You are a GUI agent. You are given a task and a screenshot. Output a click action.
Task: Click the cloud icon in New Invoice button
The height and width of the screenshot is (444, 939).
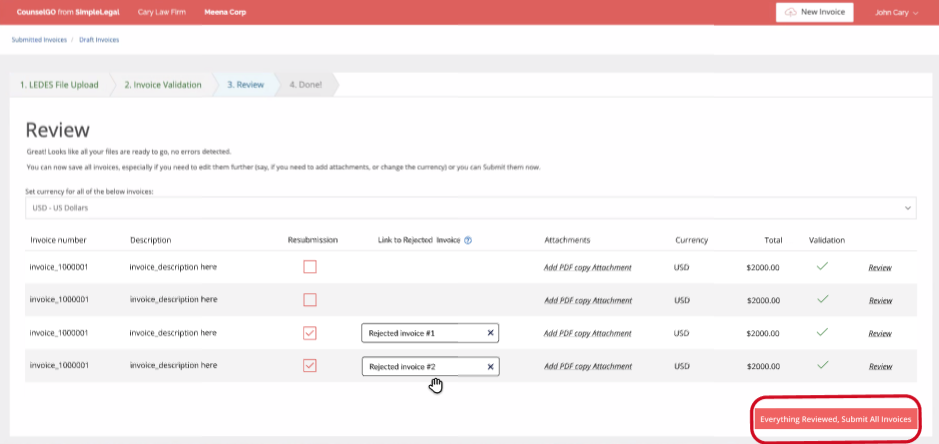pyautogui.click(x=791, y=12)
